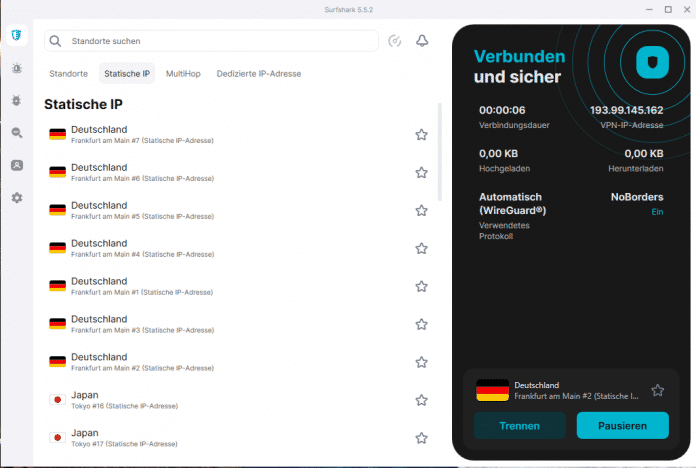
Task: Open the Surfshark VPN shield tab in sidebar
Action: point(17,35)
